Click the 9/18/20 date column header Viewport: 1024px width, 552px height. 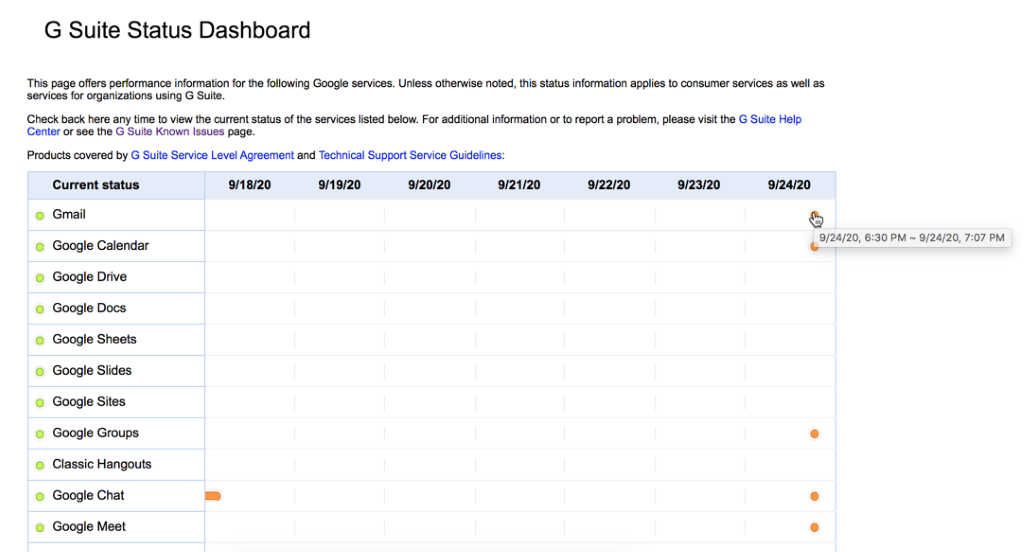pyautogui.click(x=249, y=185)
